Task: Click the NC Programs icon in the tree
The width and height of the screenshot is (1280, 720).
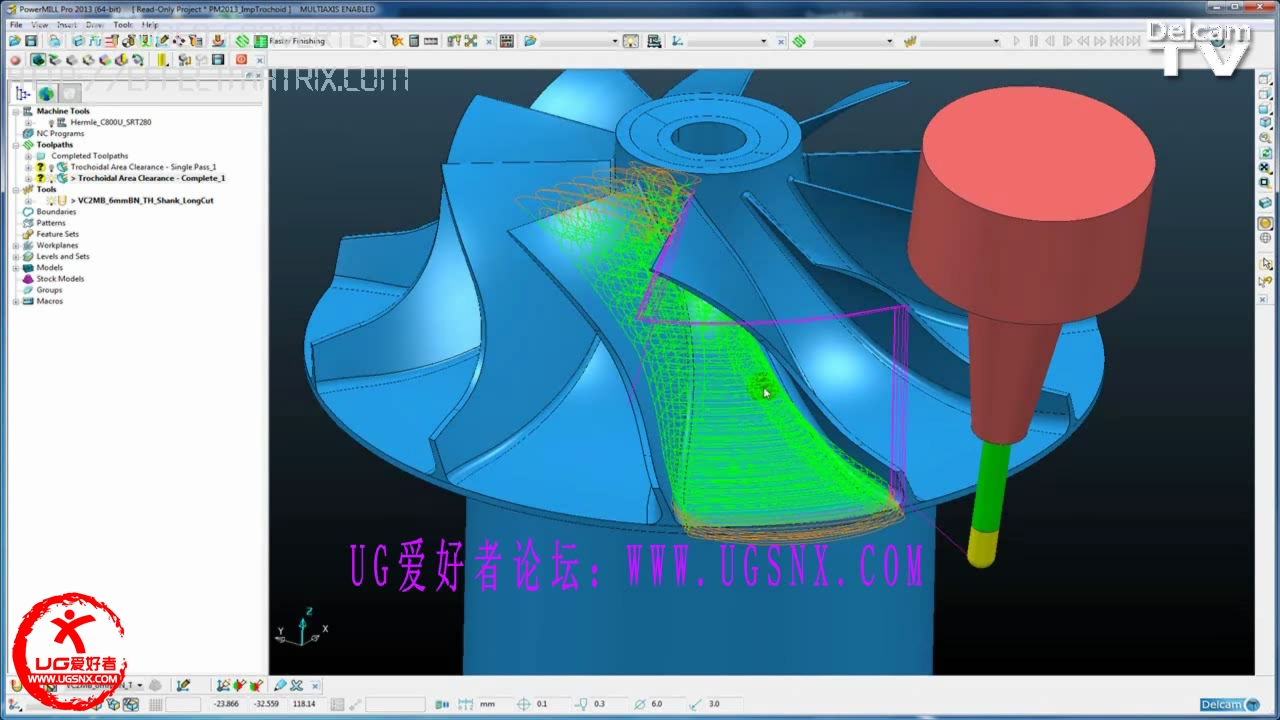Action: coord(28,133)
